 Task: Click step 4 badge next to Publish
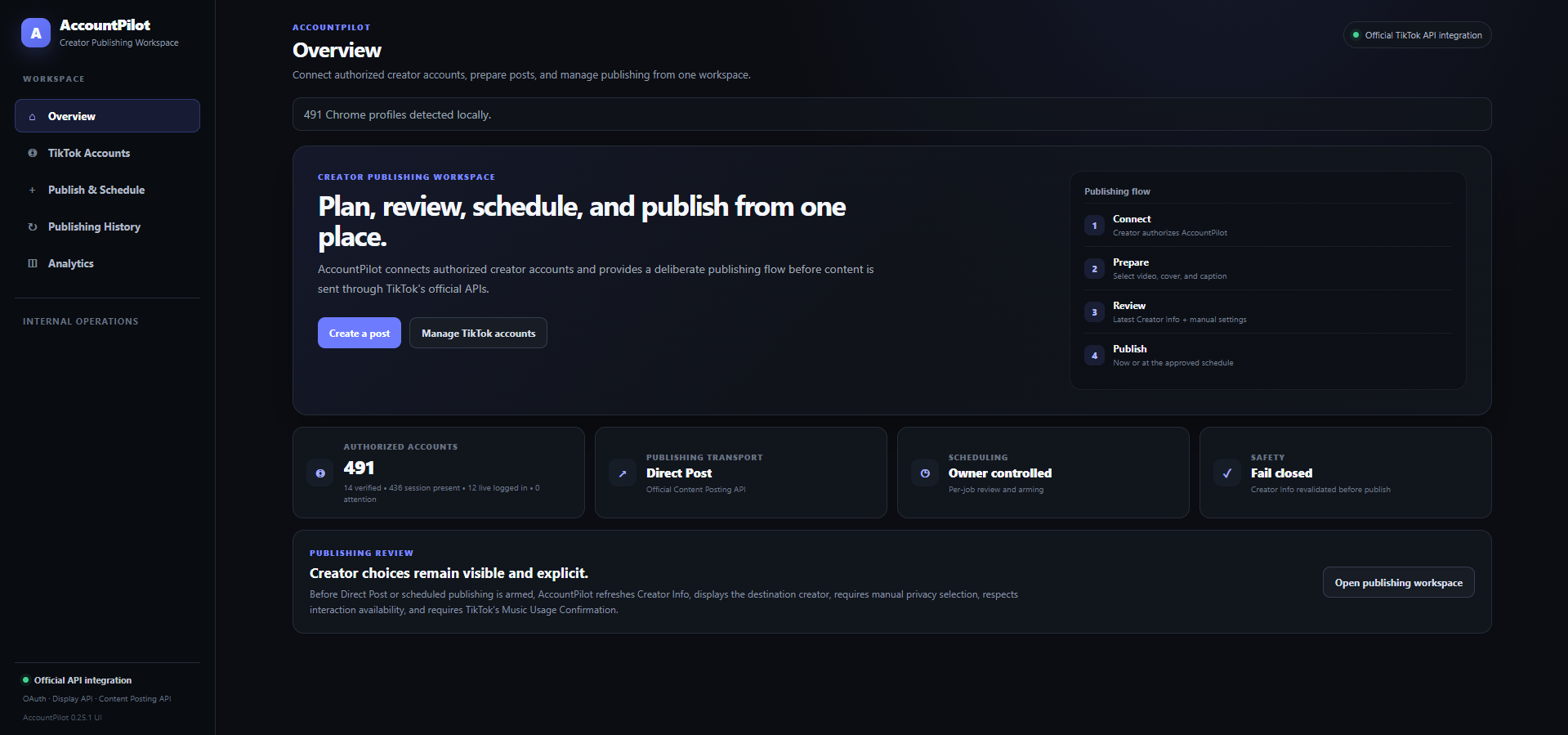pos(1094,356)
